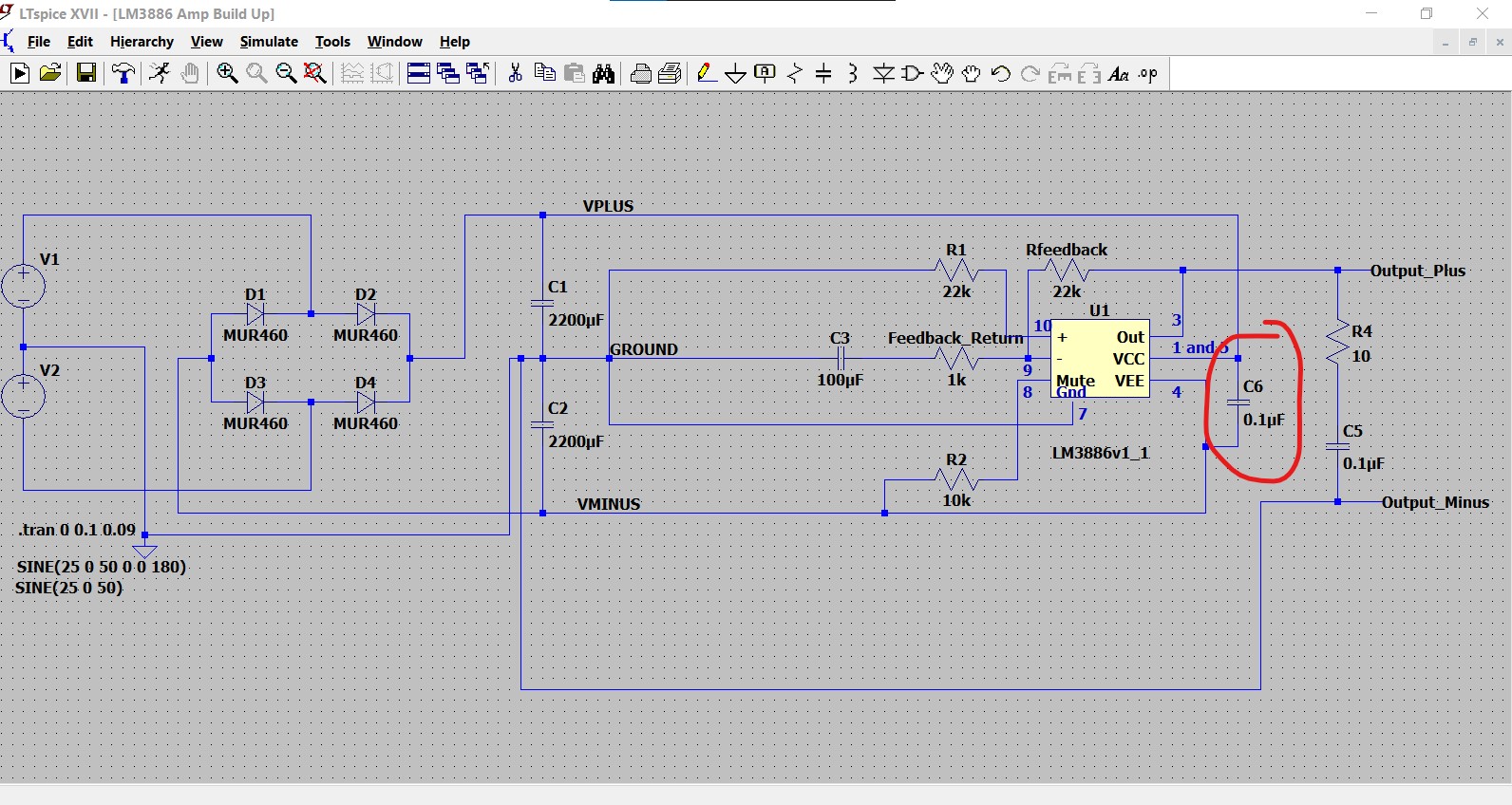
Task: Click the Print icon
Action: (x=670, y=74)
